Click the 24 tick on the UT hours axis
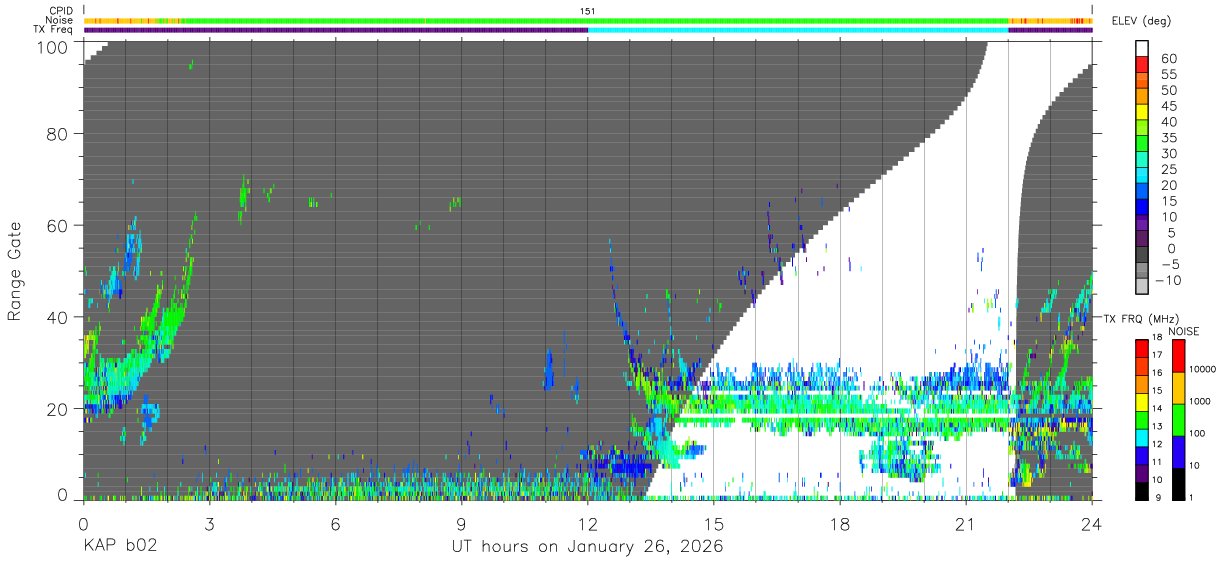 (1091, 523)
